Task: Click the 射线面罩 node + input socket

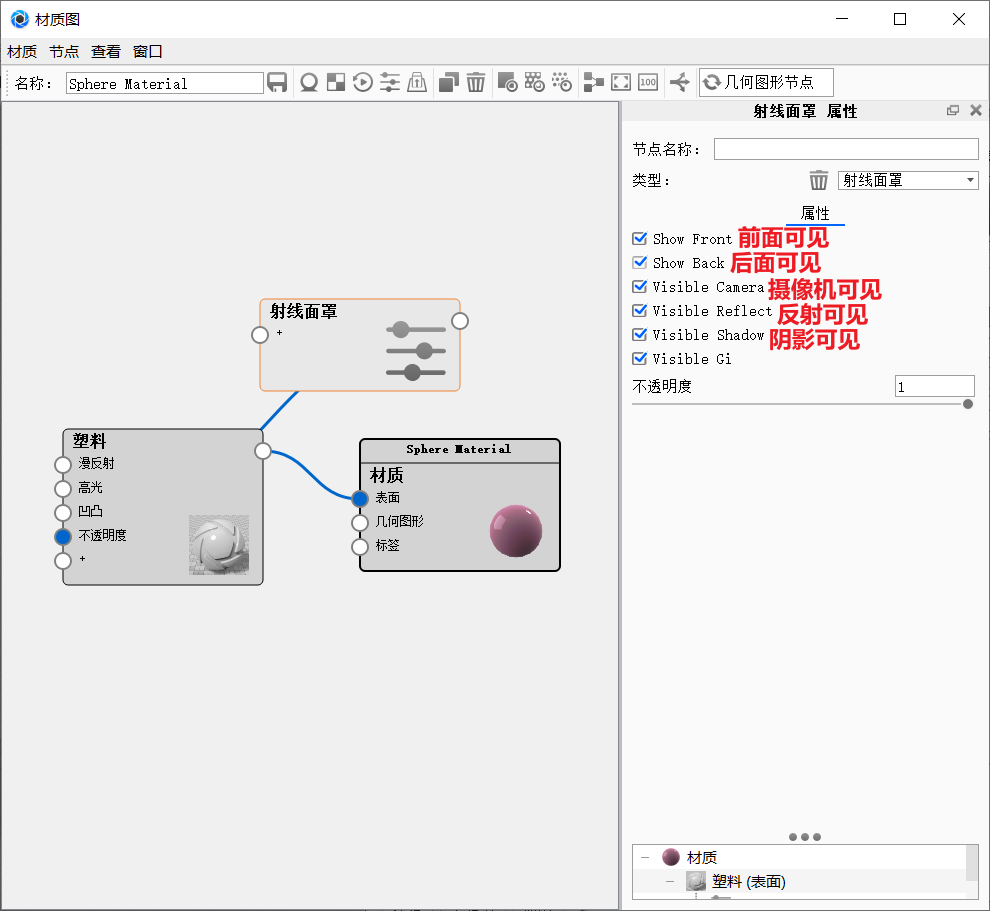Action: [260, 335]
